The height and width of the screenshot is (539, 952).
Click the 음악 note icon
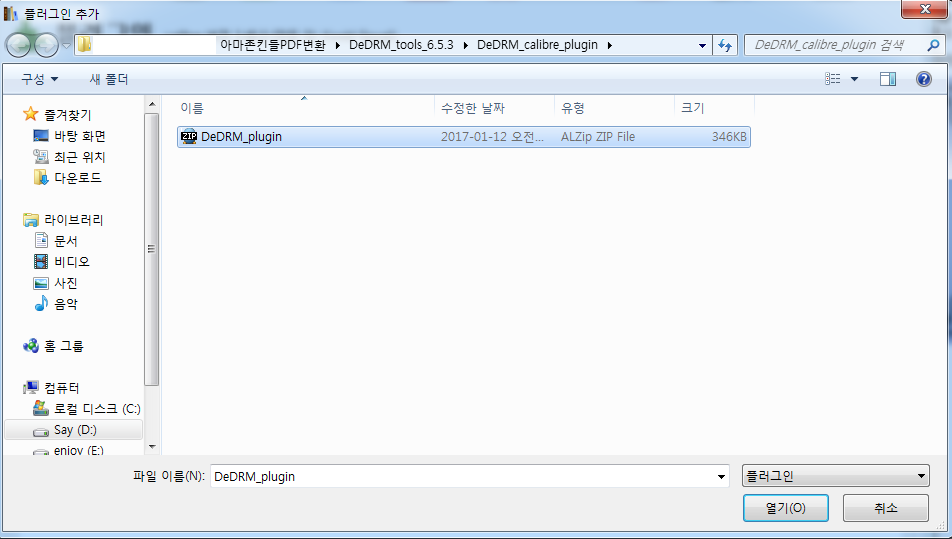coord(41,303)
